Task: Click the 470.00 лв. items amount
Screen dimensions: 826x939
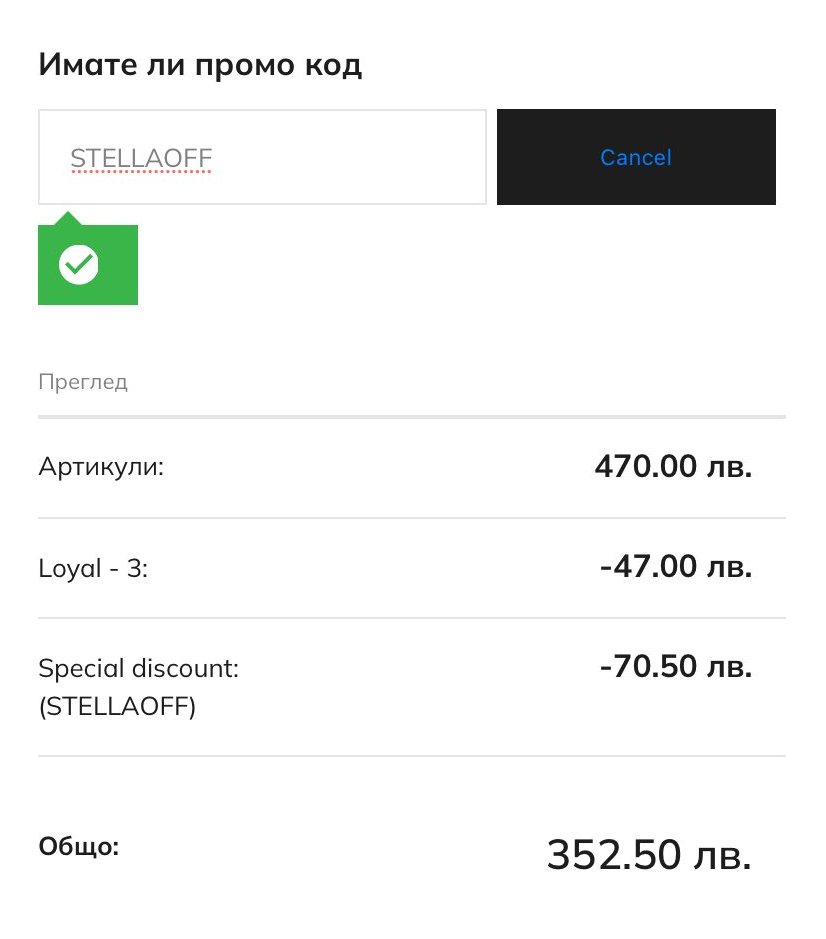Action: (x=672, y=466)
